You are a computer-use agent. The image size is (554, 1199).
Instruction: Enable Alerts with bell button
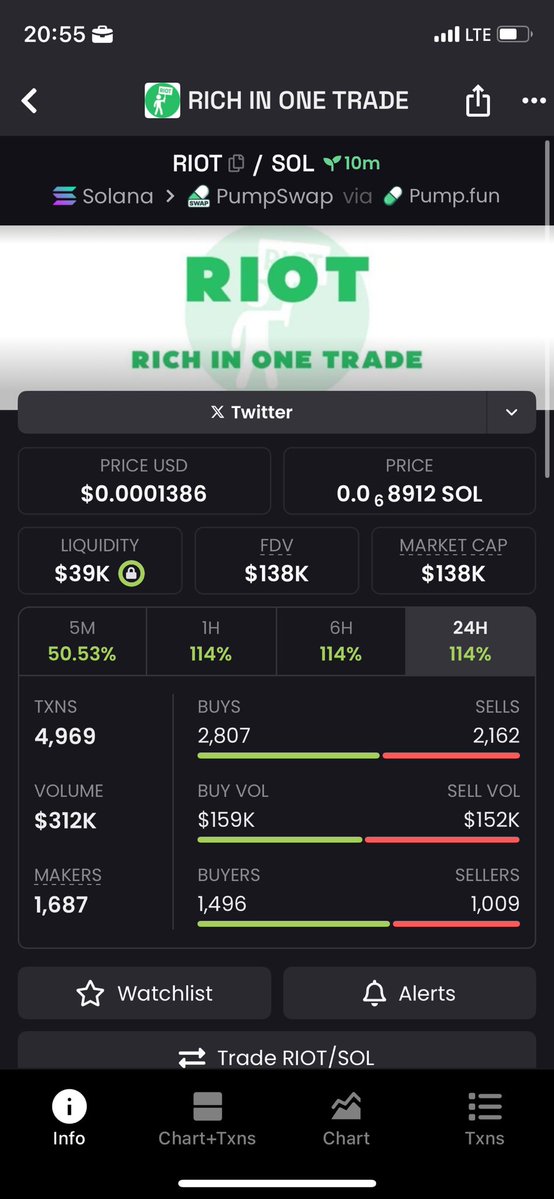409,993
